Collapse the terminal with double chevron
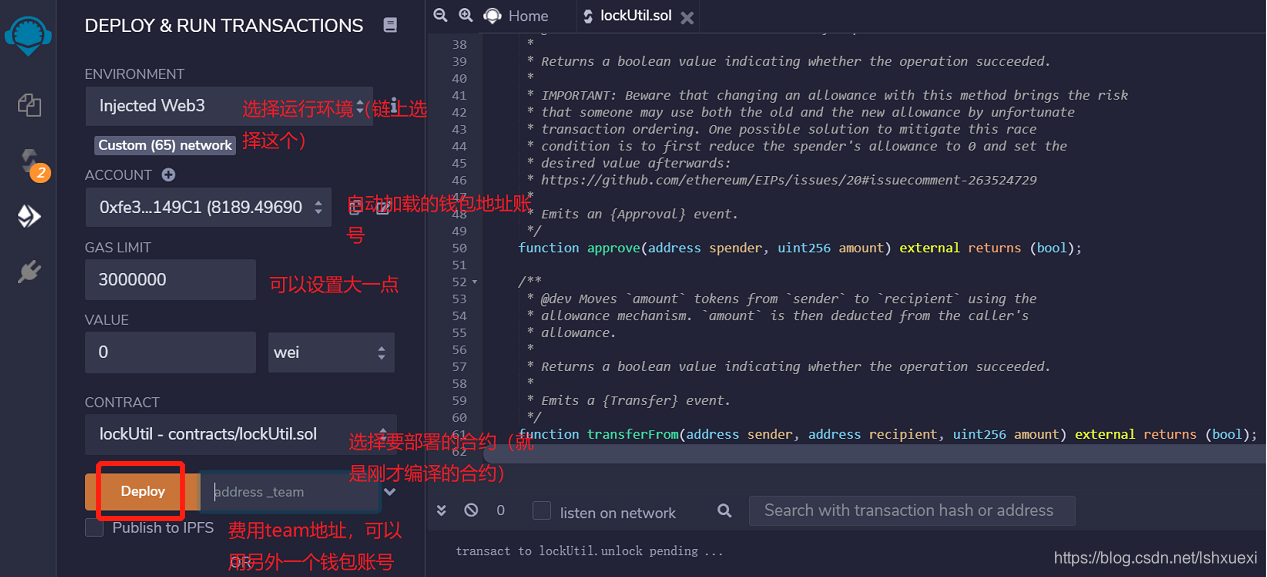 pyautogui.click(x=442, y=510)
